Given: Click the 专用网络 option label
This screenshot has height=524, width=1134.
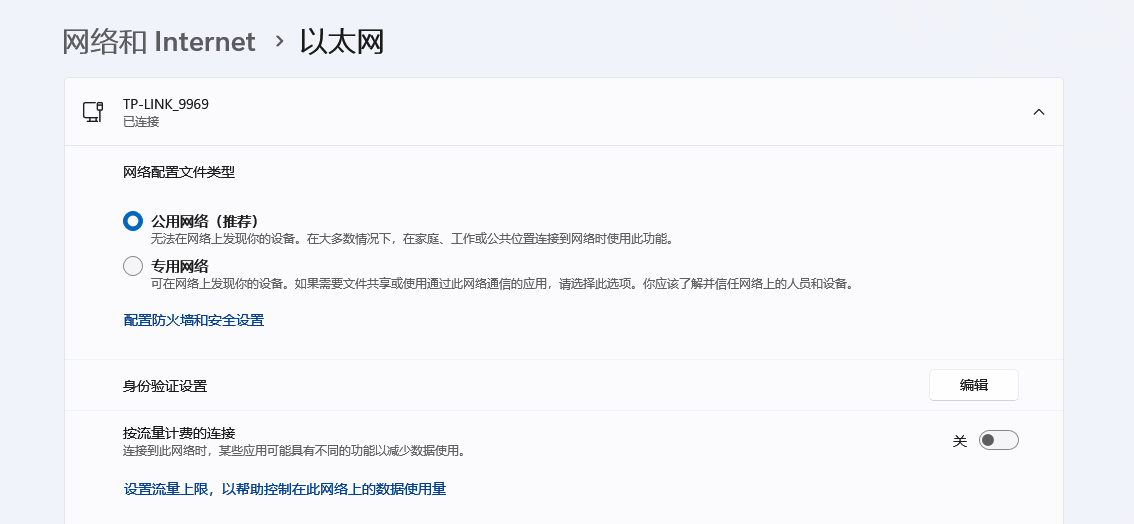Looking at the screenshot, I should [x=179, y=266].
